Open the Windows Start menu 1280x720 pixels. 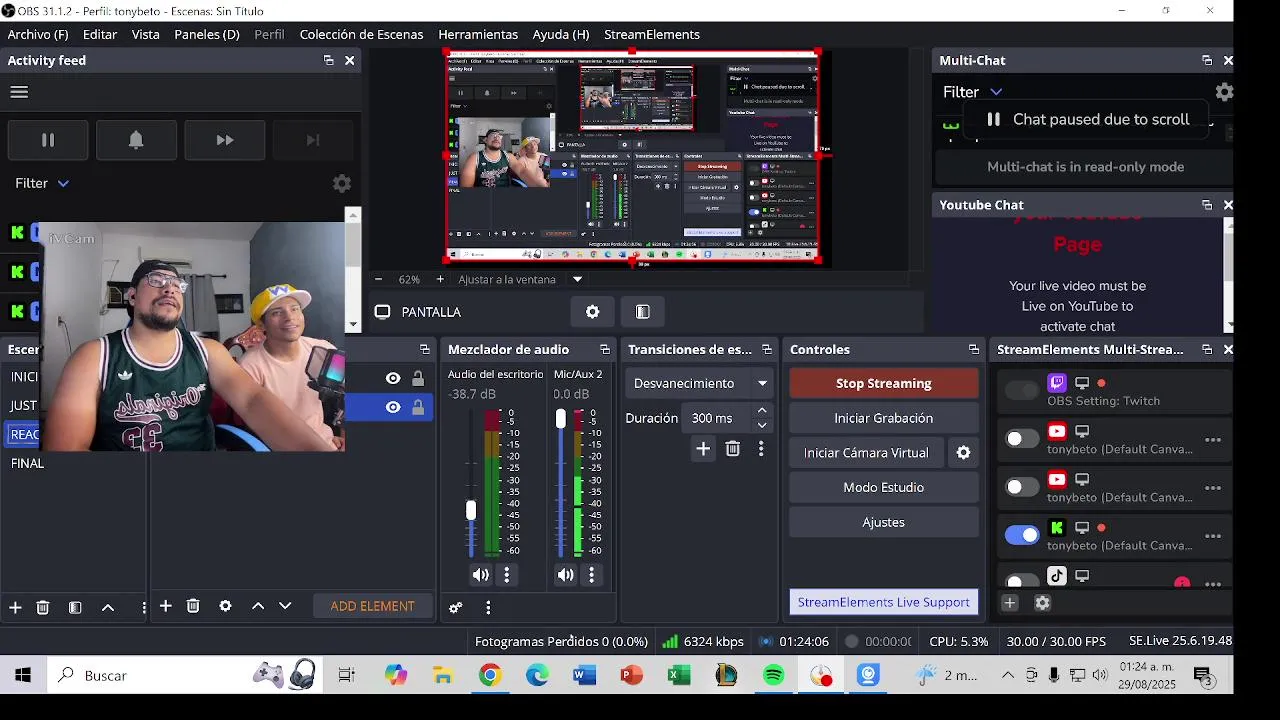(x=22, y=676)
